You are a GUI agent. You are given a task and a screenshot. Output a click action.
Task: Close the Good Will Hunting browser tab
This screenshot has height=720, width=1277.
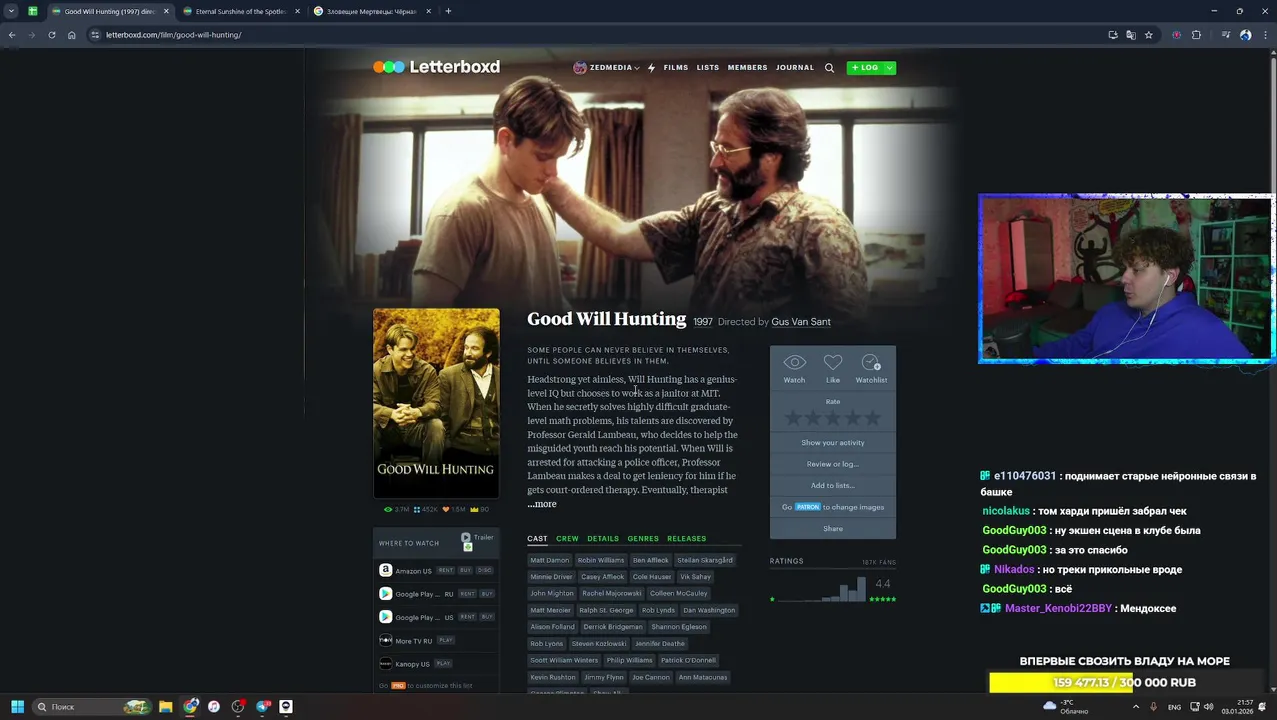tap(166, 11)
